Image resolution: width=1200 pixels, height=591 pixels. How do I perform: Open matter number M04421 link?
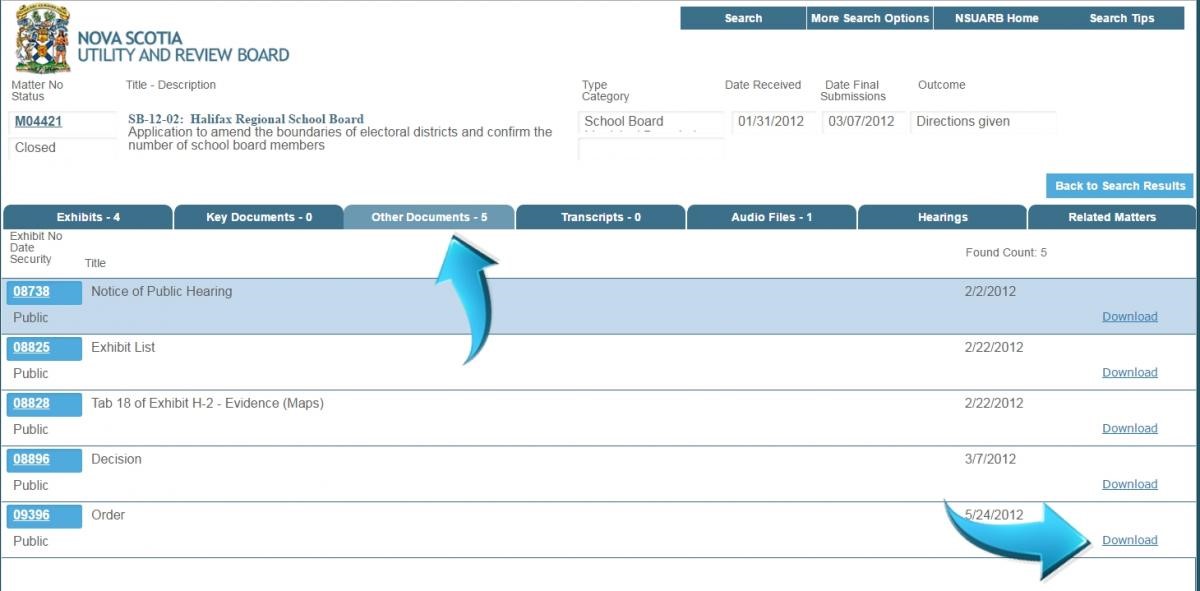[x=38, y=122]
